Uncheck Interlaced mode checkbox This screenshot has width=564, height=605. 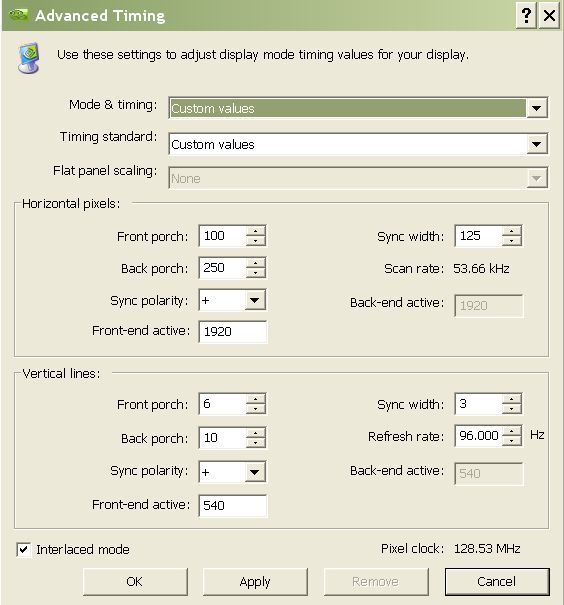point(24,549)
